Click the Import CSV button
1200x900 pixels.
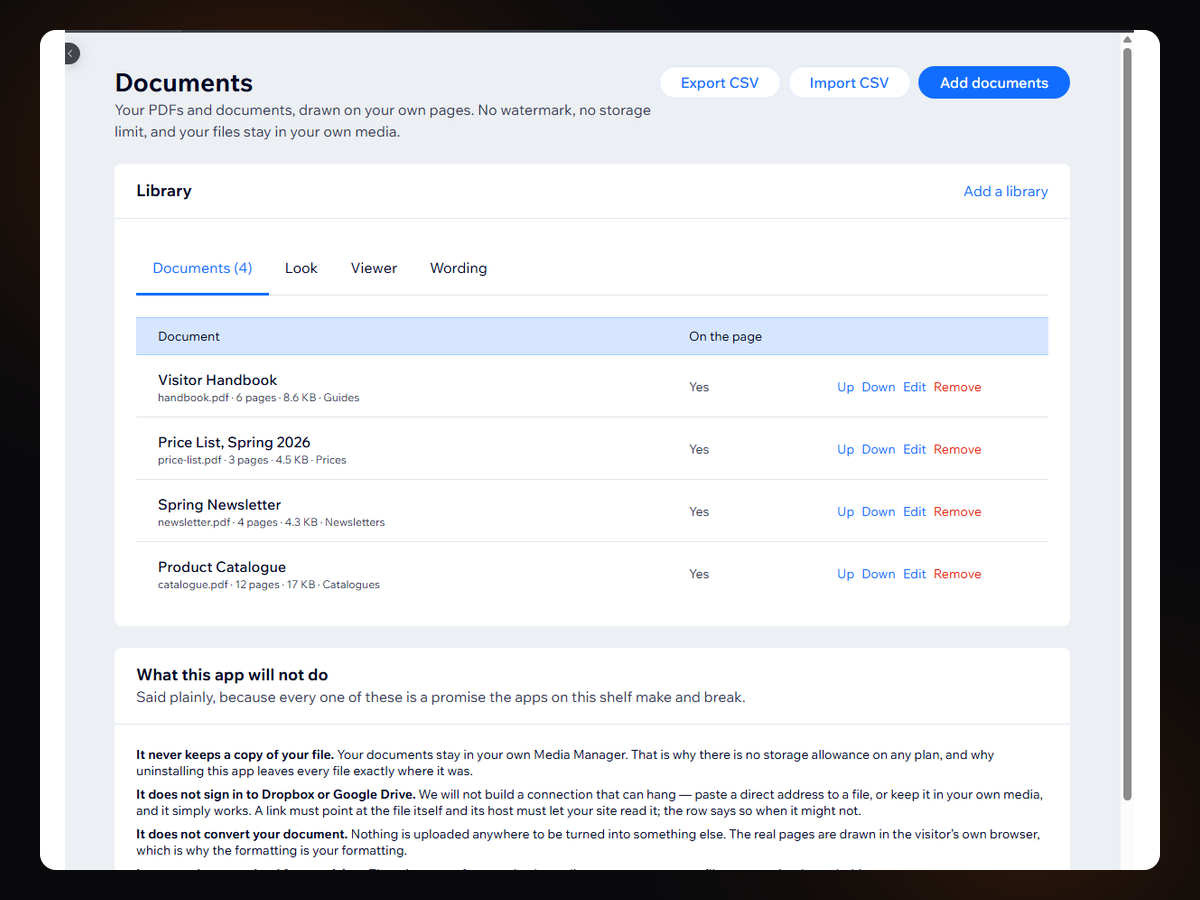pyautogui.click(x=849, y=83)
